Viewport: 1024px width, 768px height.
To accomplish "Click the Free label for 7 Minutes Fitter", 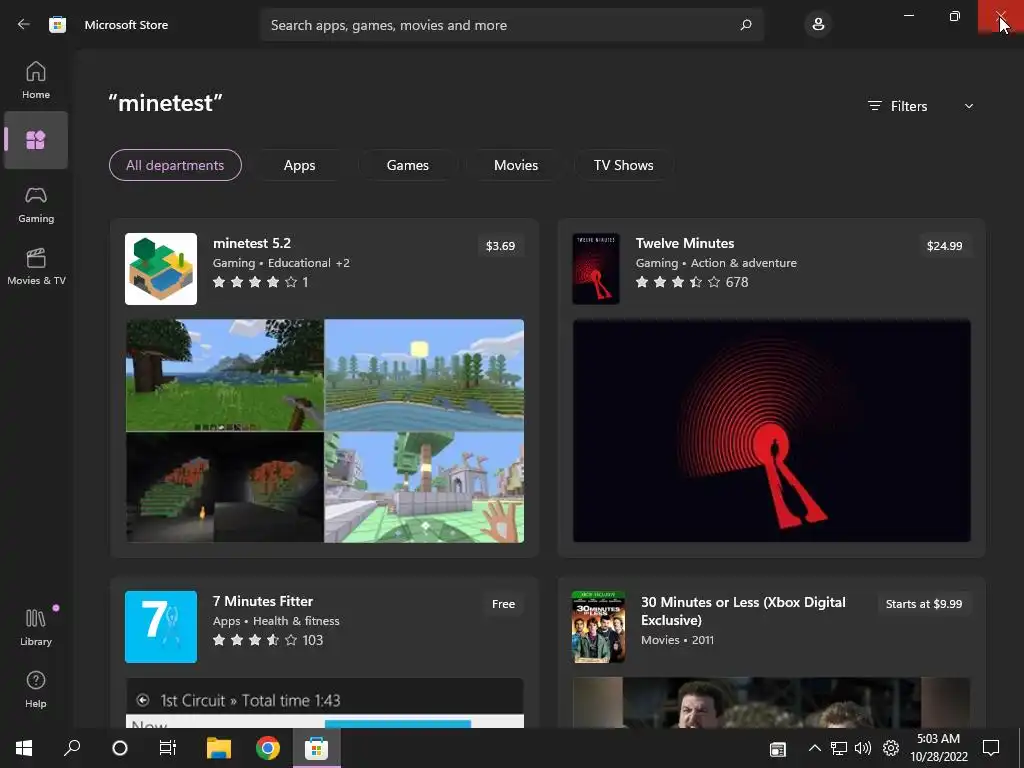I will [x=503, y=604].
